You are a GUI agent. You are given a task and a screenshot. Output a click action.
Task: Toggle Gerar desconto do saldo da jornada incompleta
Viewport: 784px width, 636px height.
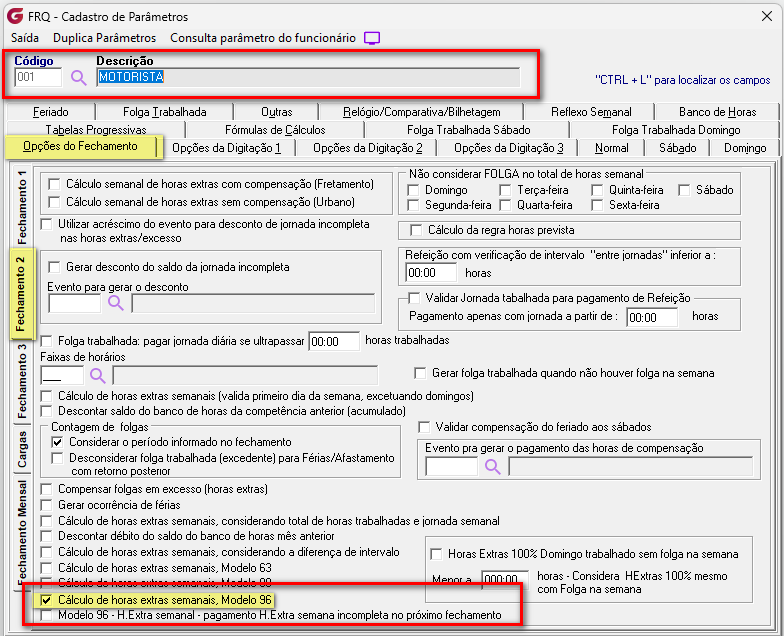[54, 267]
